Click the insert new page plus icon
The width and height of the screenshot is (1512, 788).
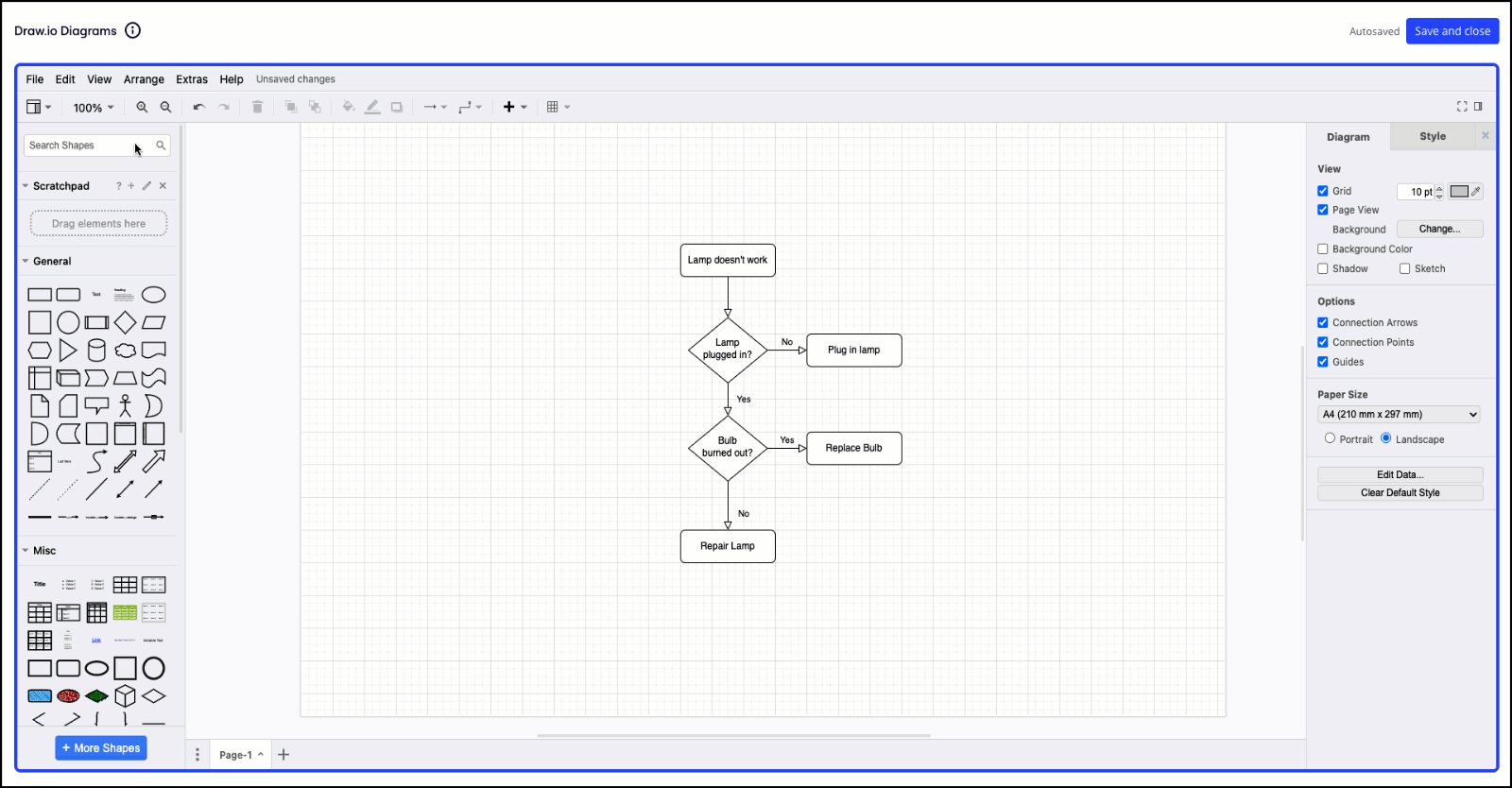tap(283, 754)
